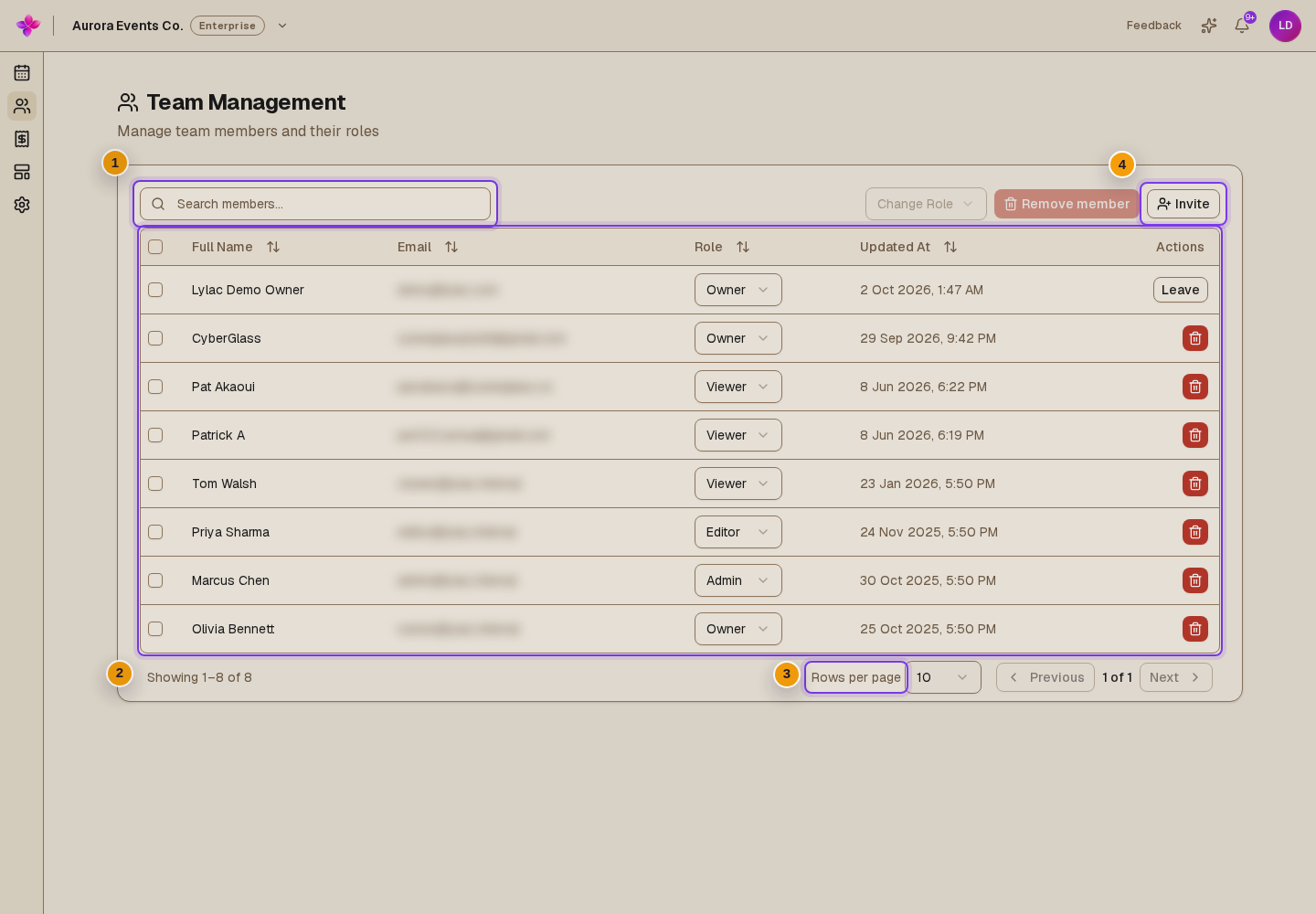This screenshot has height=914, width=1316.
Task: Delete Marcus Chen via trash icon
Action: (1195, 580)
